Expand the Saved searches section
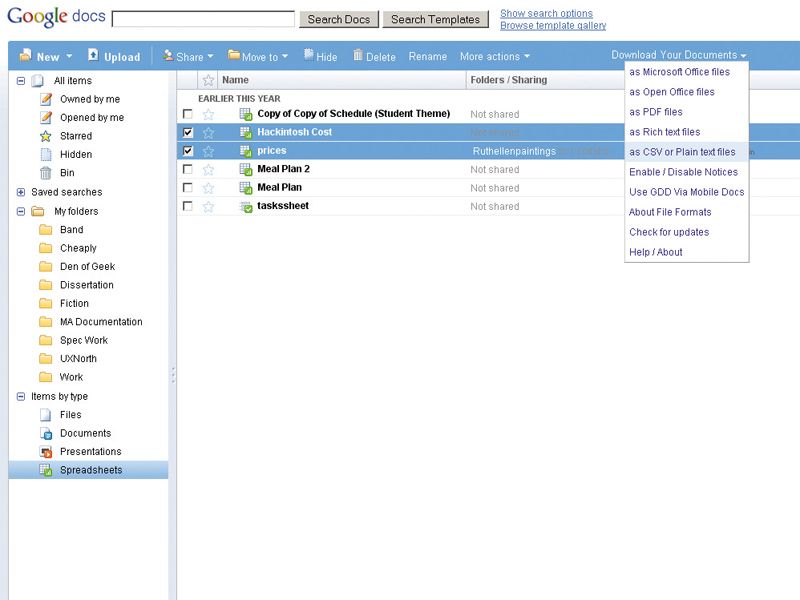Image resolution: width=800 pixels, height=600 pixels. click(x=21, y=192)
